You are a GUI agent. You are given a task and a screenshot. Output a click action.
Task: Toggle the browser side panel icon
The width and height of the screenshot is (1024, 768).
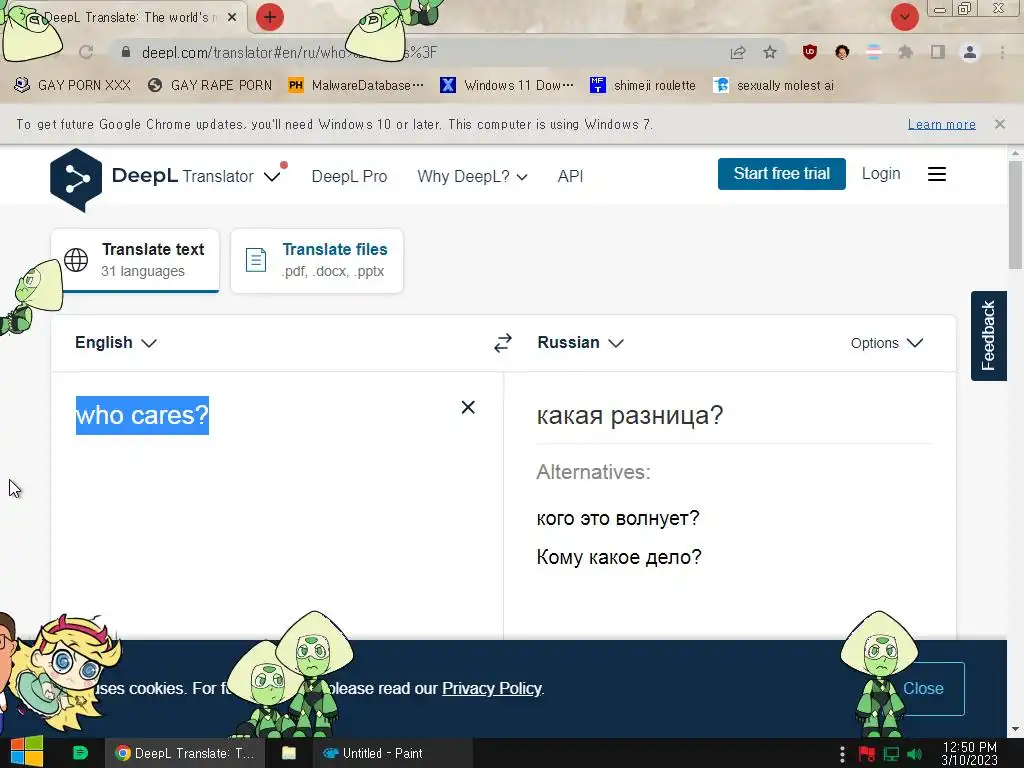(x=938, y=52)
